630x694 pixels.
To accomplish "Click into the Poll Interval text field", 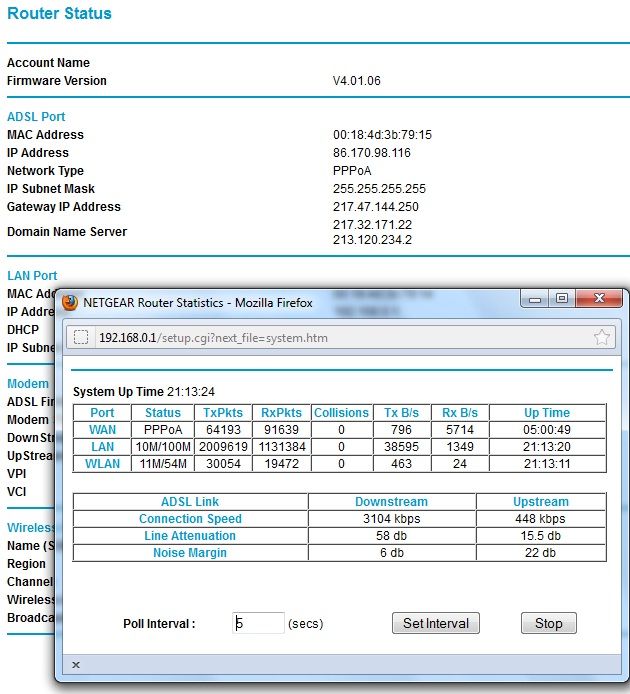I will 258,623.
